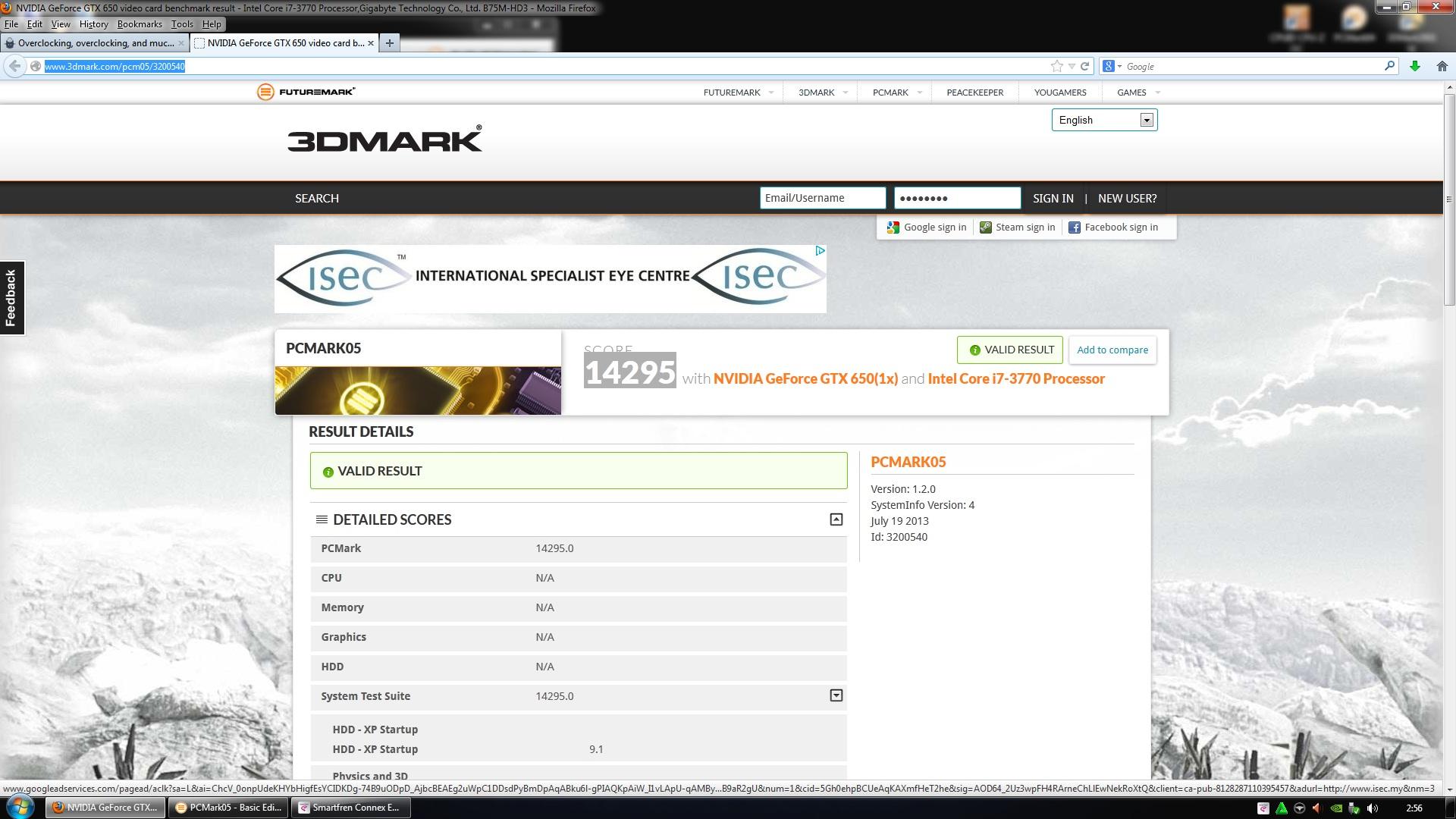The width and height of the screenshot is (1456, 819).
Task: Reload the page with the refresh icon
Action: click(x=1084, y=66)
